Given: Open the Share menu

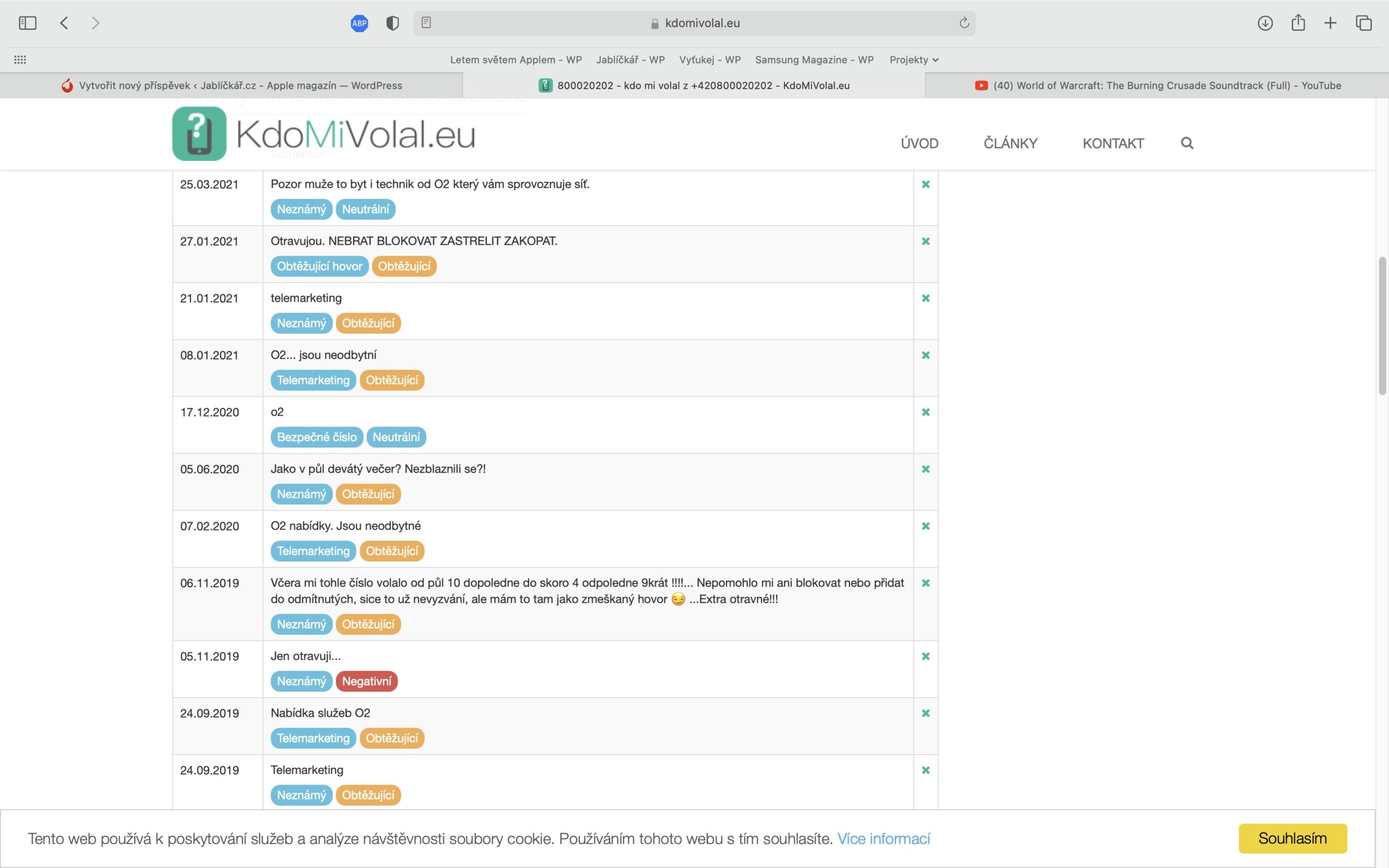Looking at the screenshot, I should click(x=1298, y=23).
